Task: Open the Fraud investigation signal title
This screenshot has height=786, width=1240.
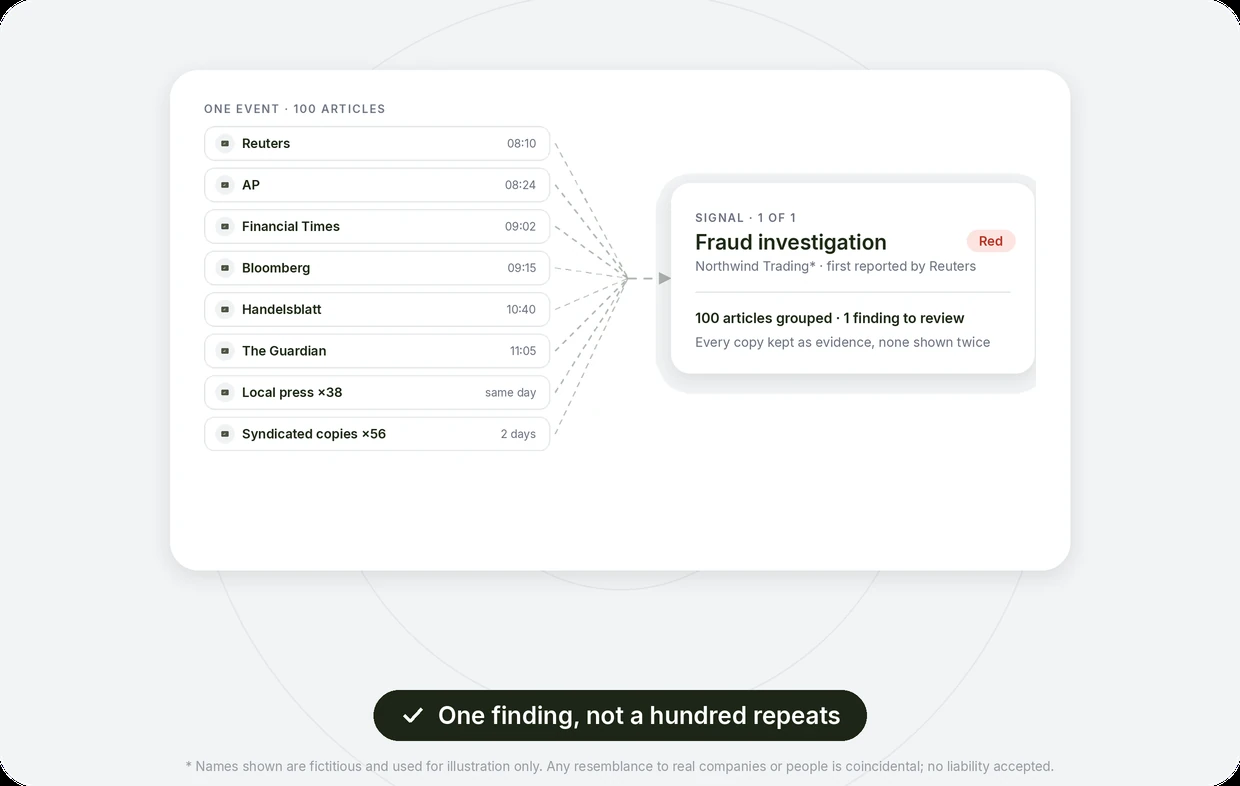Action: click(791, 242)
